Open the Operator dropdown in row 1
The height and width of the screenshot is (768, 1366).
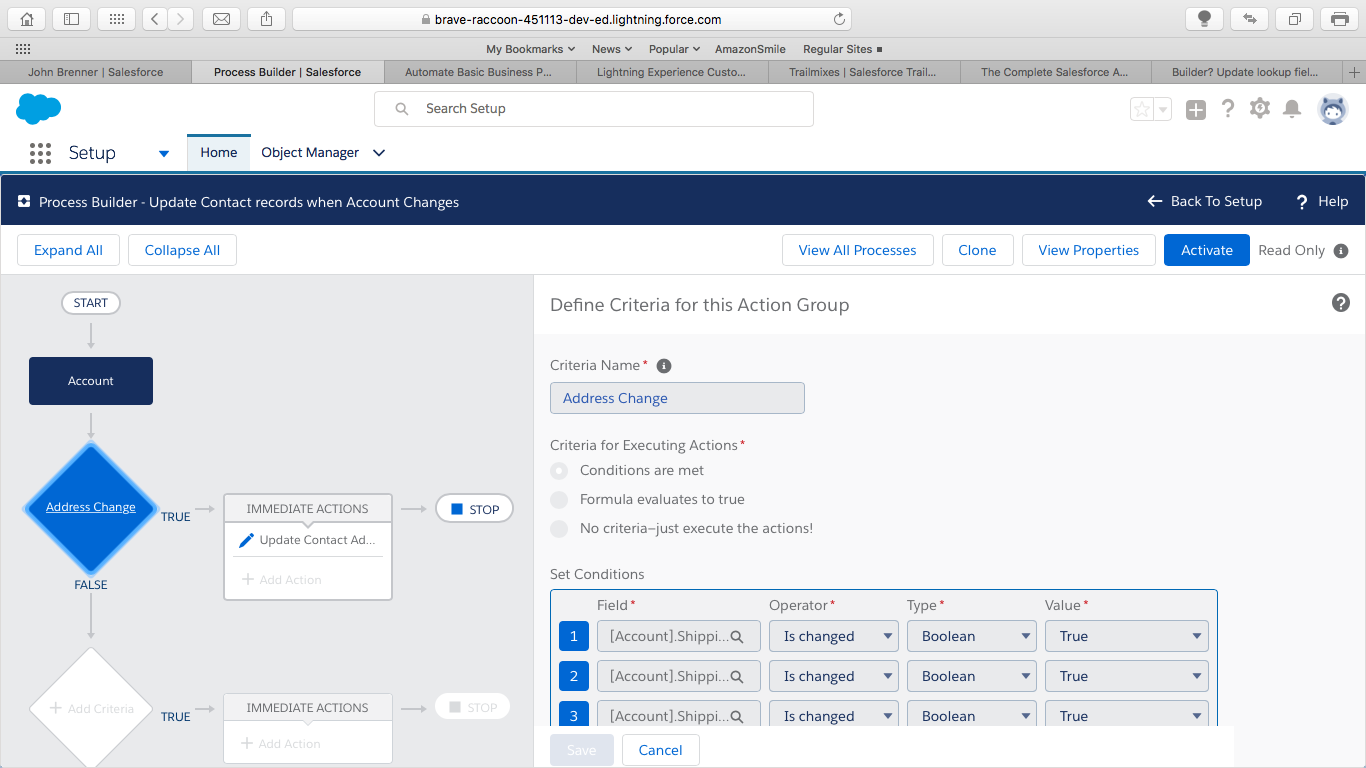click(834, 636)
